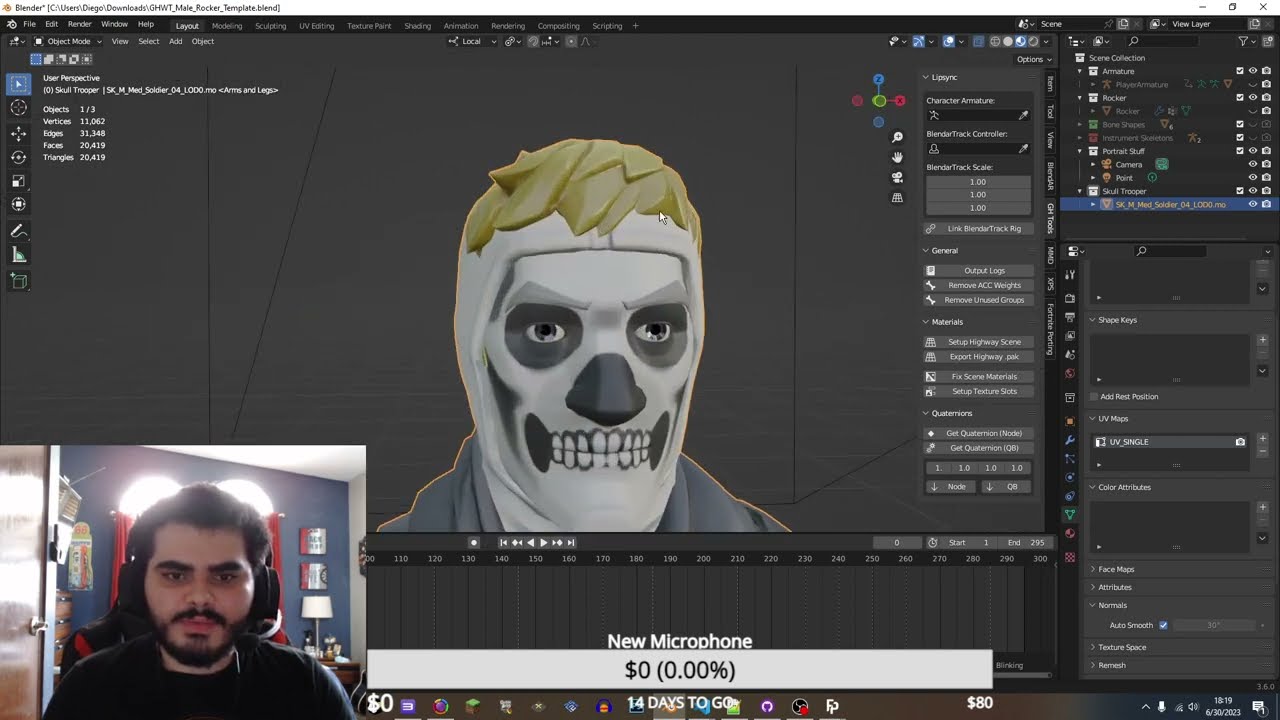This screenshot has height=720, width=1280.
Task: Click the Export Highway .pak button
Action: click(x=977, y=357)
